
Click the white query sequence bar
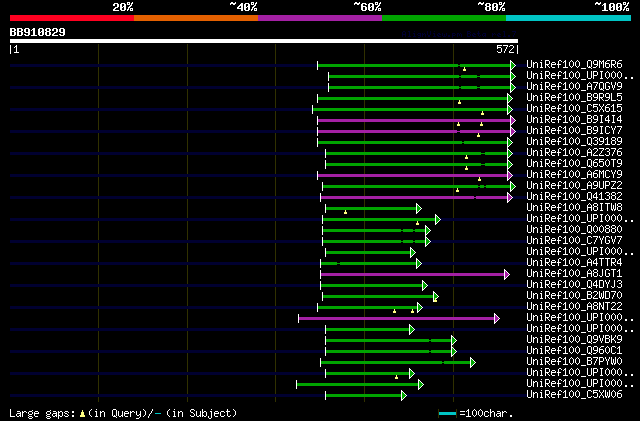264,41
